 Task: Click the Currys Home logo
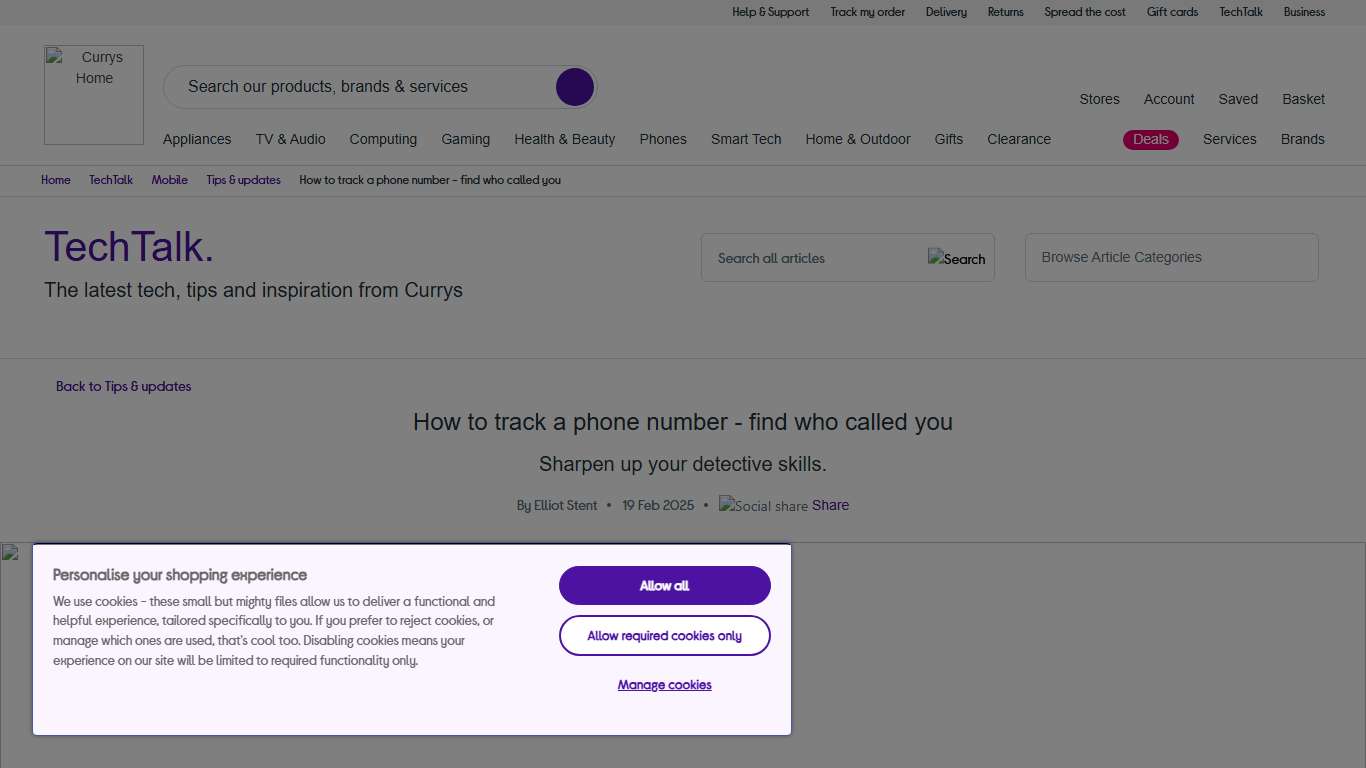tap(93, 95)
